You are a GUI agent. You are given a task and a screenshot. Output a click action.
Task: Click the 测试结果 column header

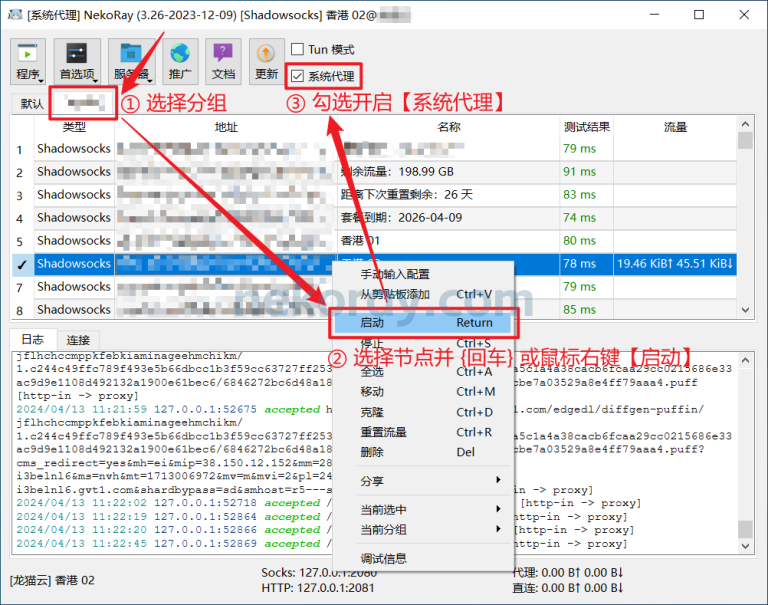(x=587, y=127)
